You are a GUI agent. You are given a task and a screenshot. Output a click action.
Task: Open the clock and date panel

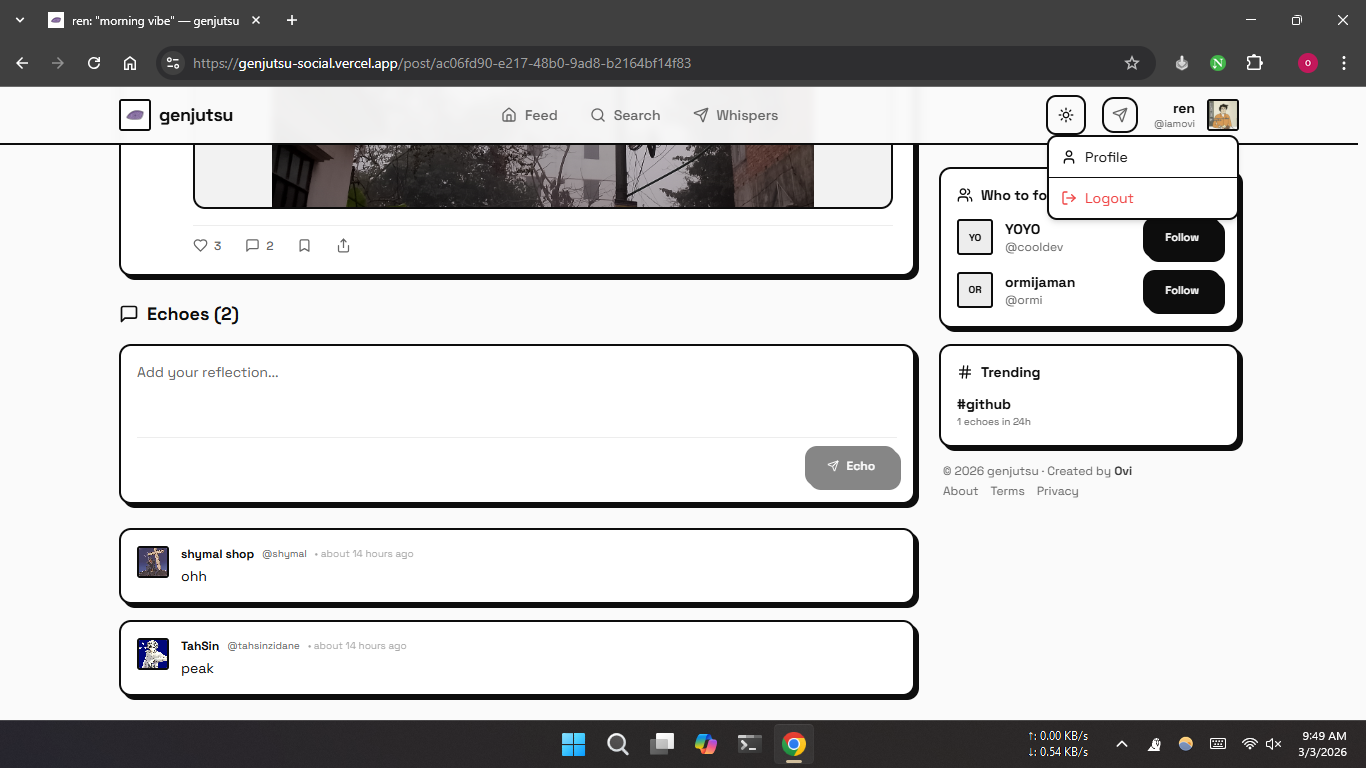pos(1324,744)
